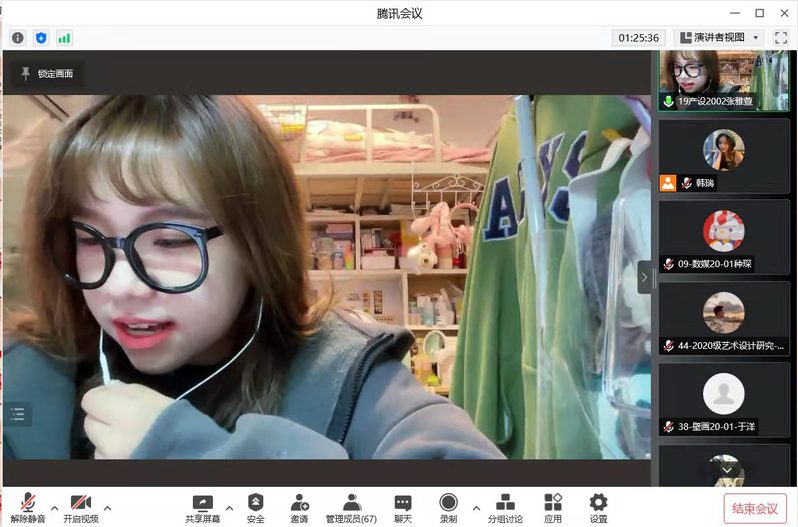Open 管理成员(67) member list
Viewport: 798px width, 527px height.
[351, 508]
